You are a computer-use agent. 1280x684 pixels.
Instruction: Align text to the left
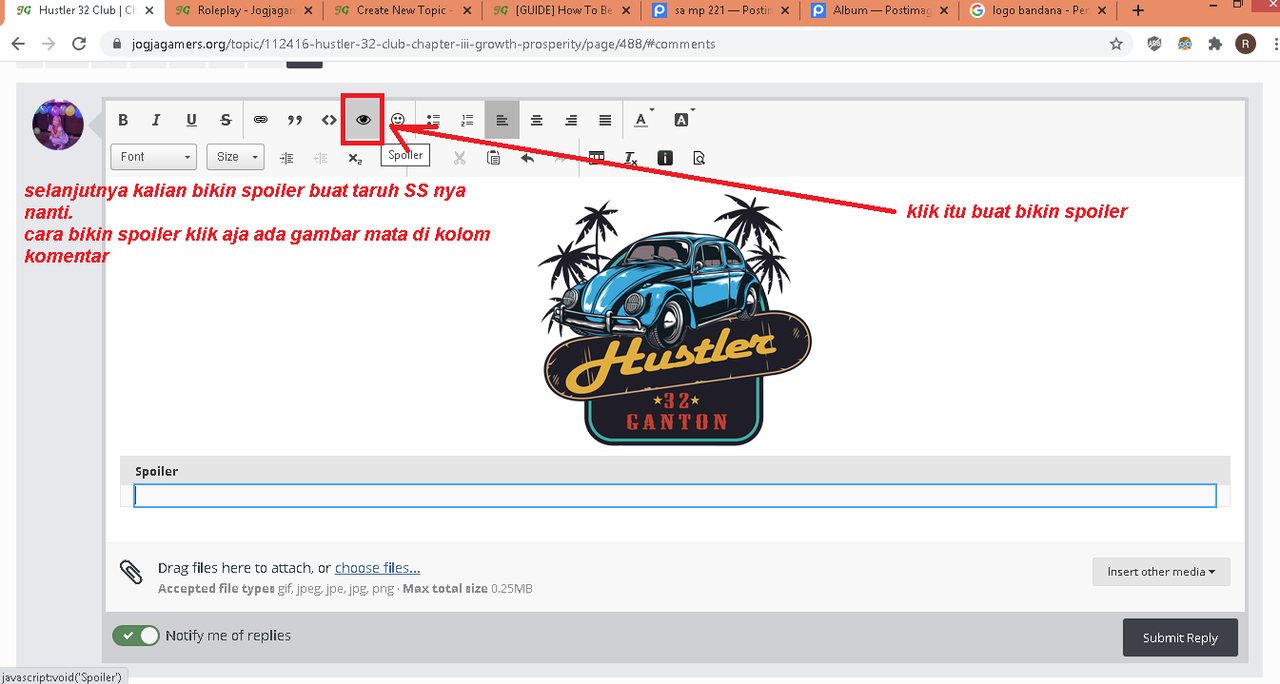(x=502, y=120)
